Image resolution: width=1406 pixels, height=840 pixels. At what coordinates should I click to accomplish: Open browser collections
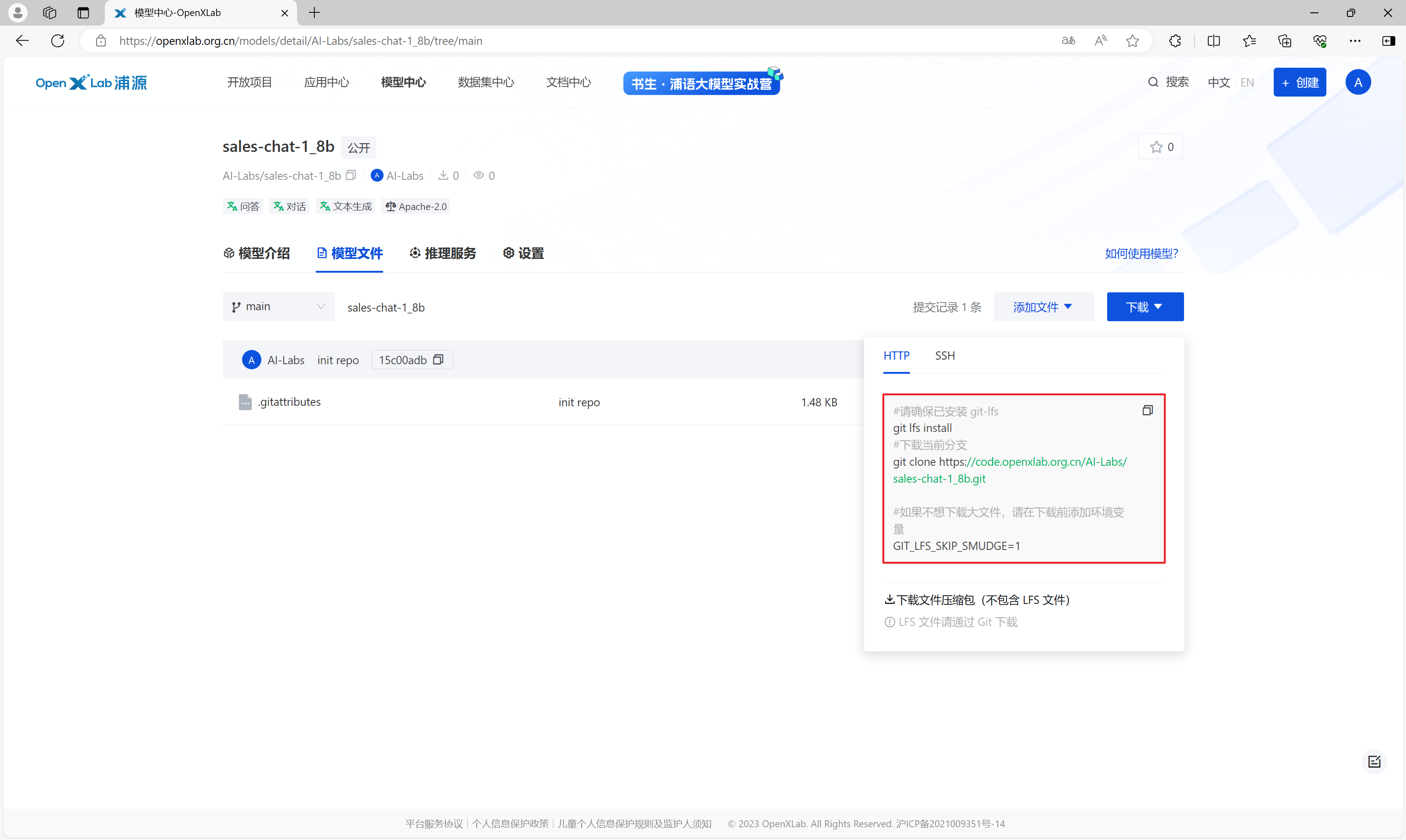click(x=1285, y=41)
